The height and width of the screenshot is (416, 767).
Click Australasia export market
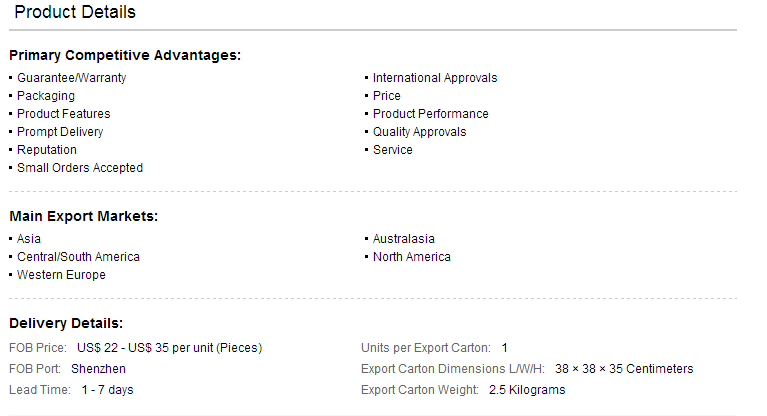click(x=404, y=239)
